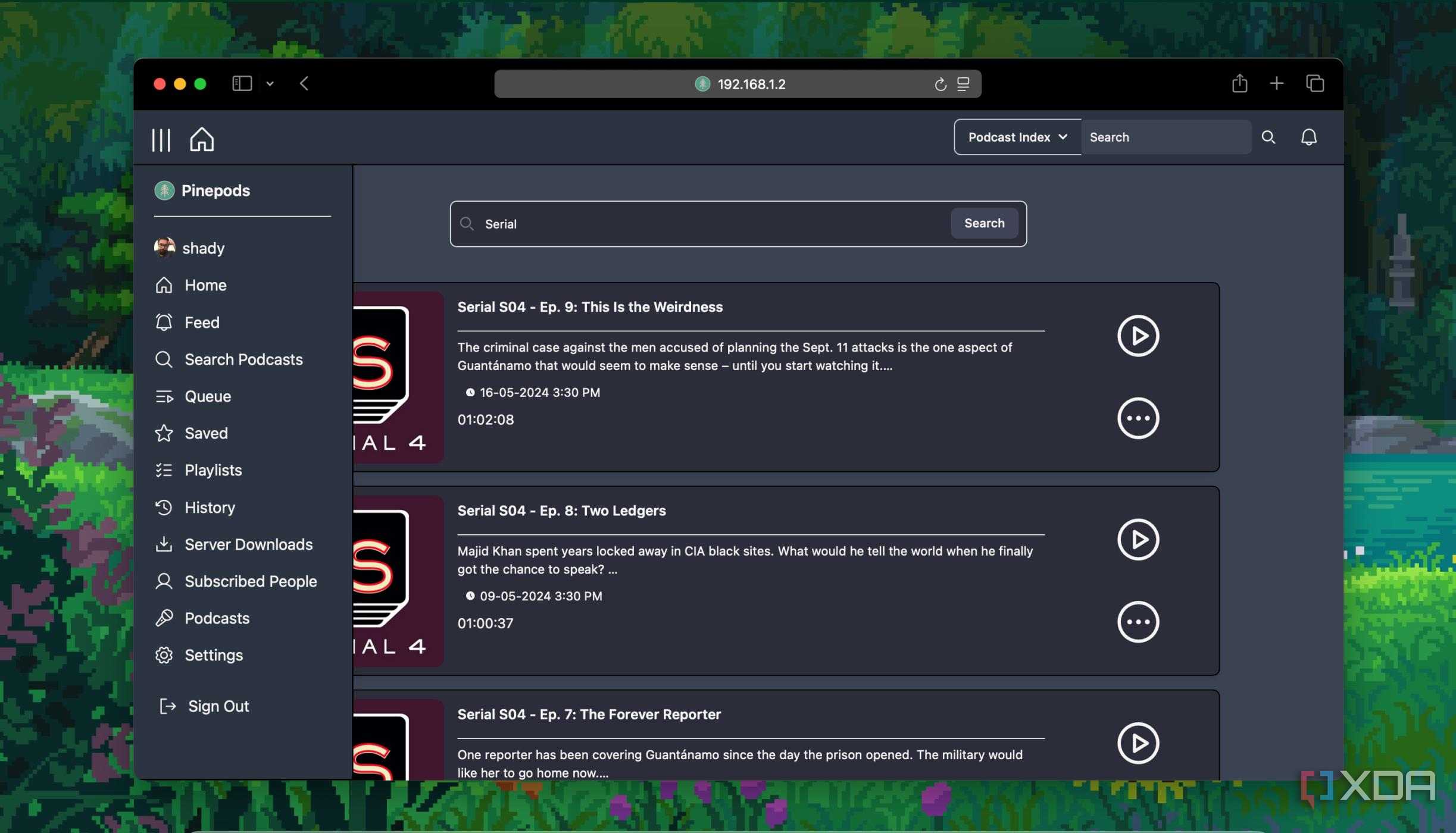This screenshot has height=833, width=1456.
Task: Go to home via top house icon
Action: pos(202,139)
